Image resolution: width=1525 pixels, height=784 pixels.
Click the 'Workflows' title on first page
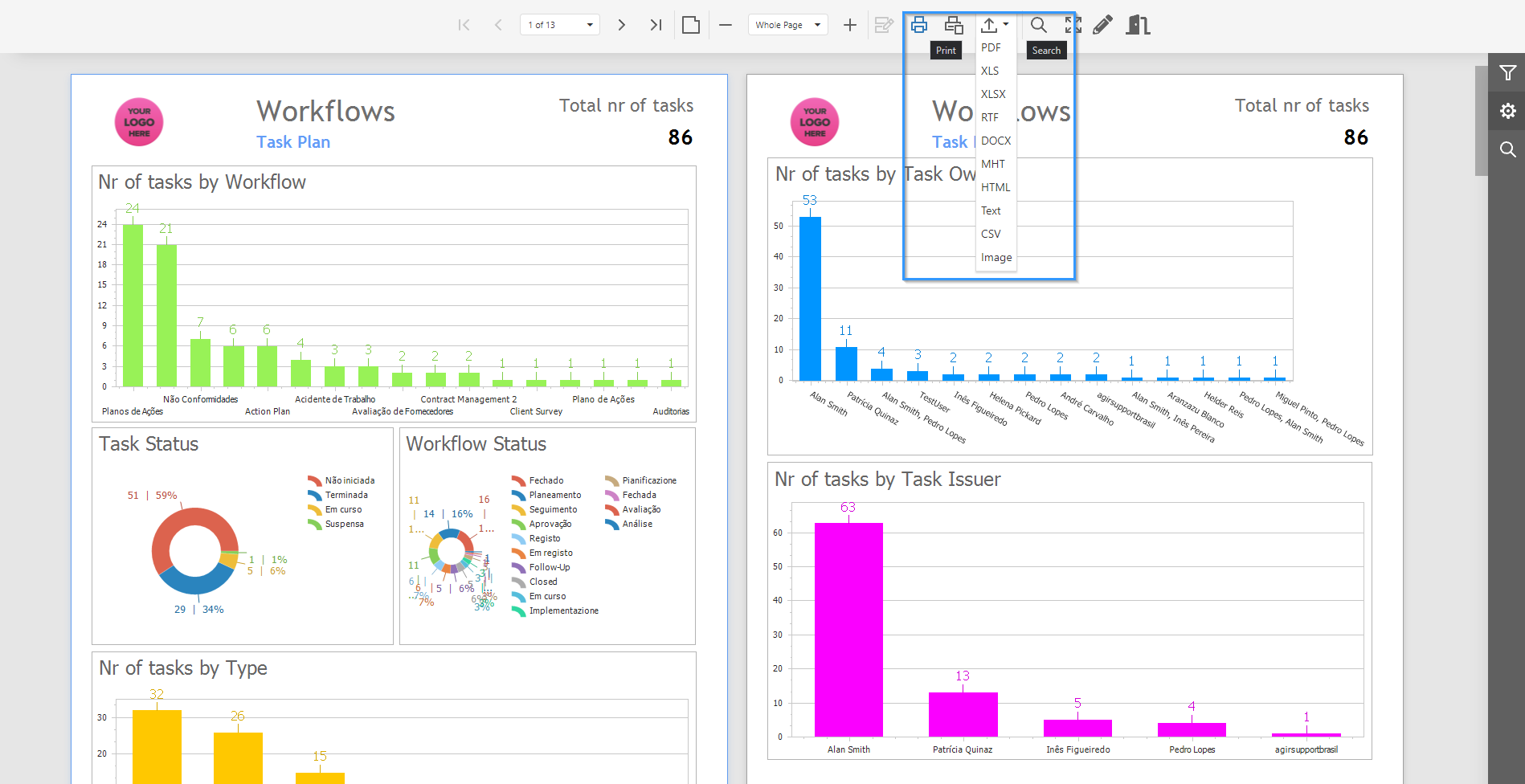click(325, 111)
